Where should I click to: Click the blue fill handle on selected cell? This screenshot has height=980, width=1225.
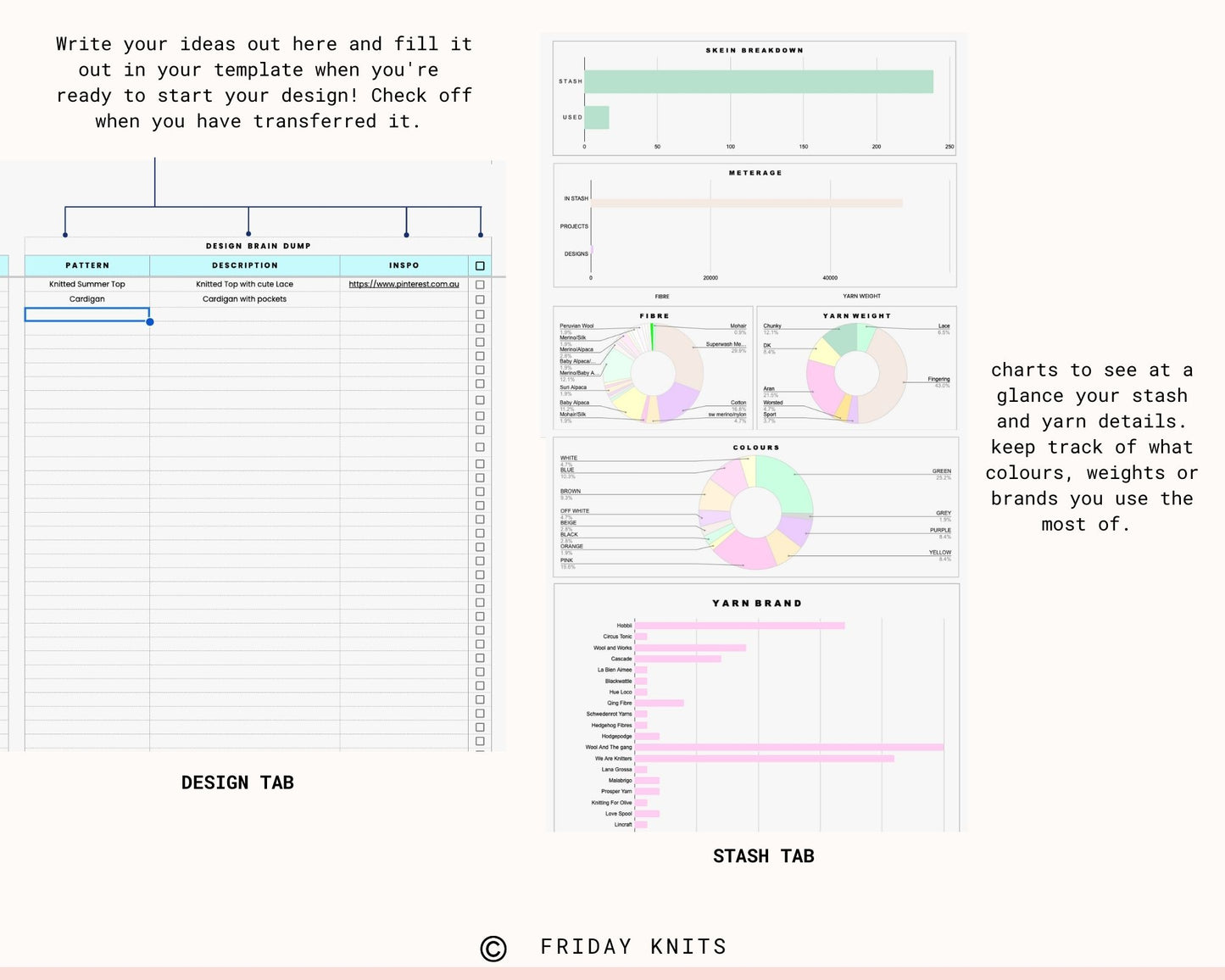coord(150,322)
